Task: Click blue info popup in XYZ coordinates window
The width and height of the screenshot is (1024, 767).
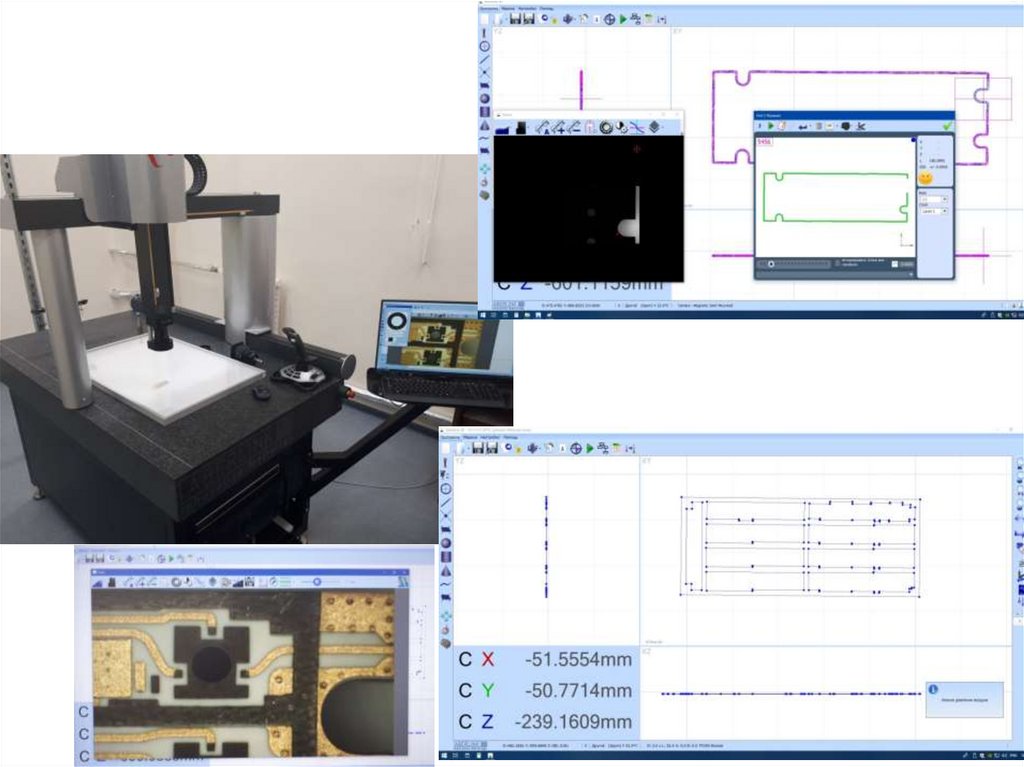Action: point(964,700)
